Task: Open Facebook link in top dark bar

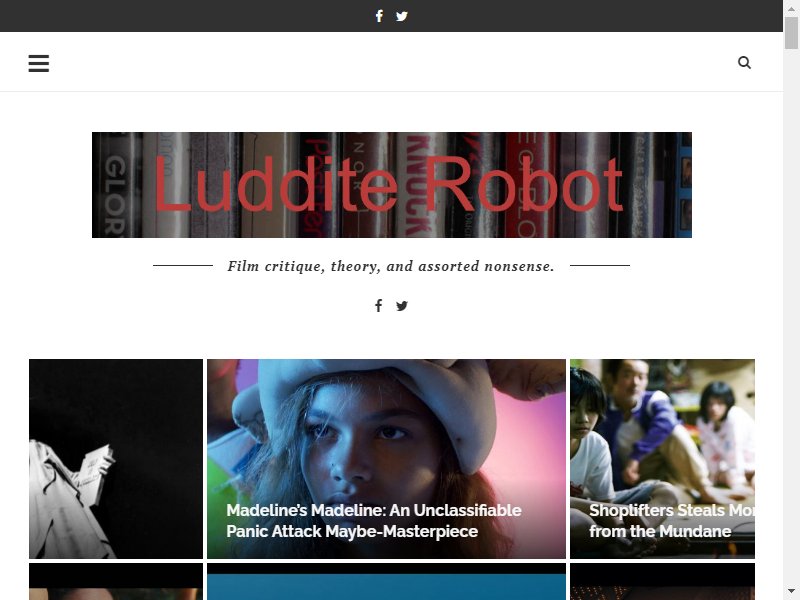Action: (379, 16)
